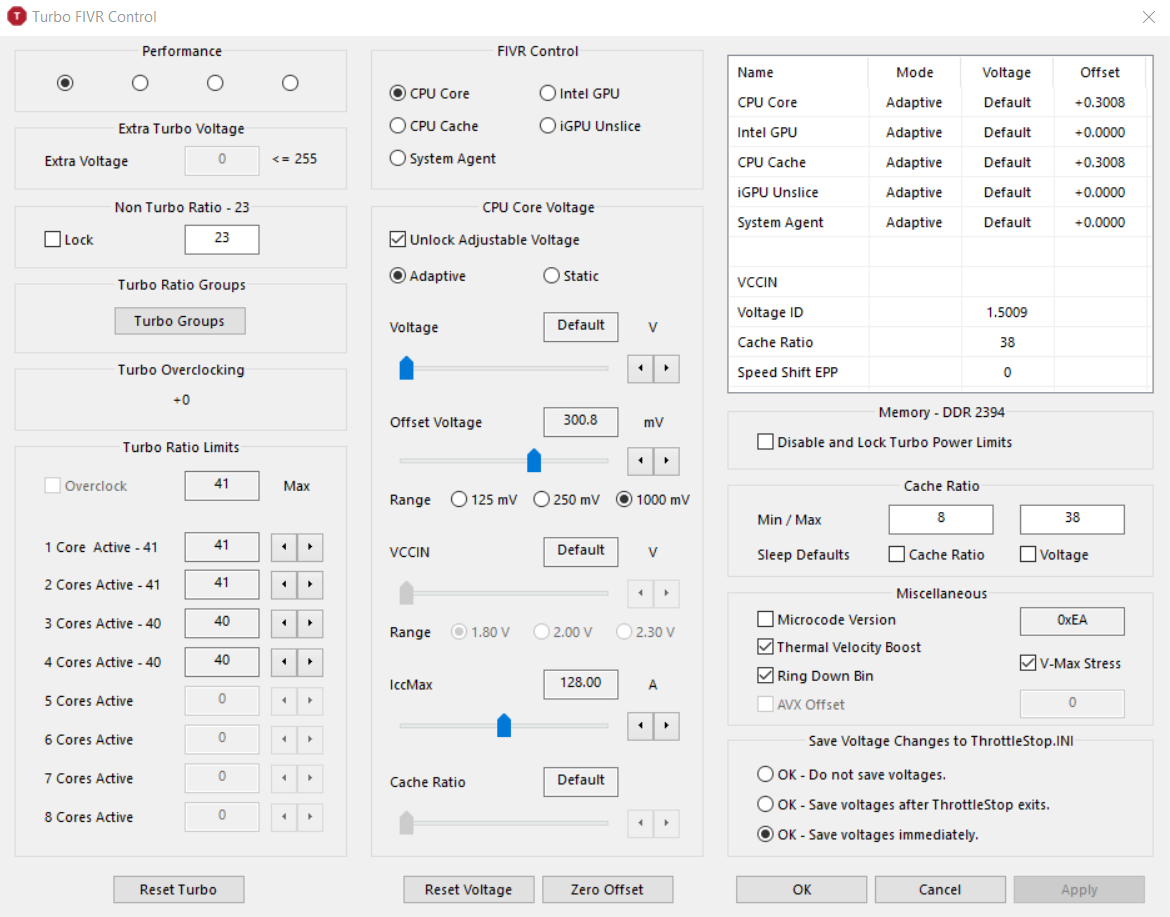Click the Cache Ratio Max field showing 38

click(x=1072, y=519)
